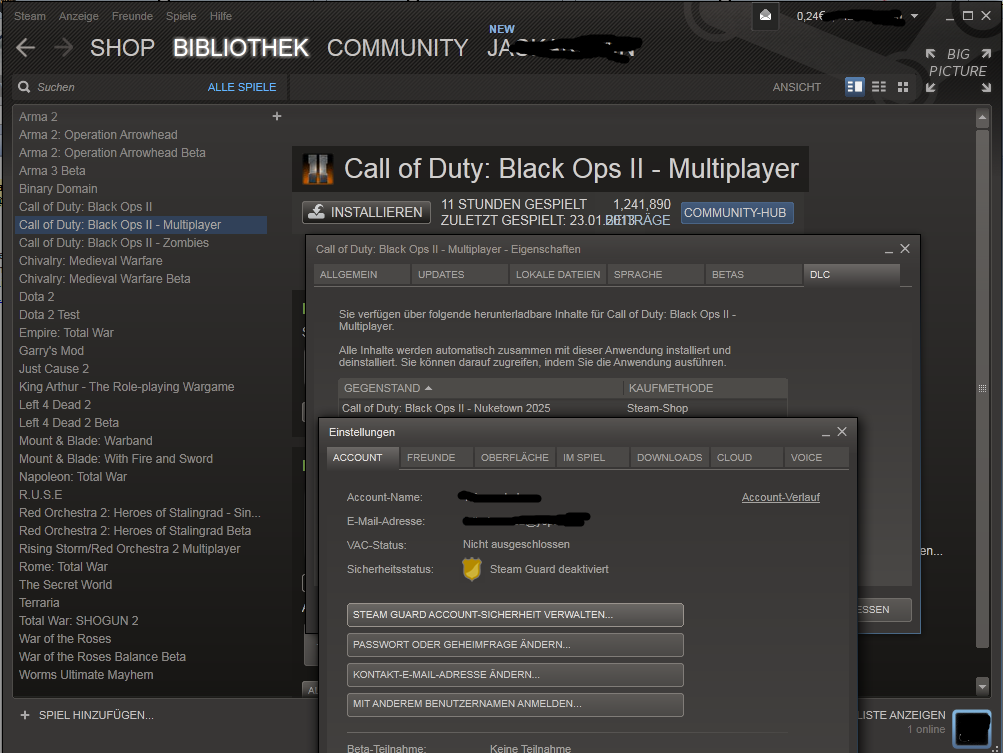This screenshot has height=753, width=1003.
Task: Switch to the detail view icon
Action: 855,86
